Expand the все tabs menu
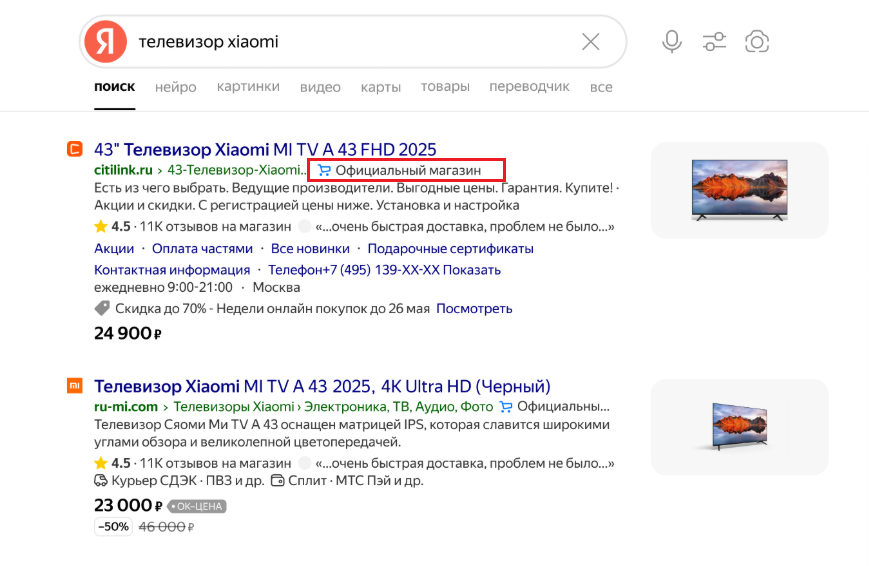The height and width of the screenshot is (566, 869). pos(601,87)
